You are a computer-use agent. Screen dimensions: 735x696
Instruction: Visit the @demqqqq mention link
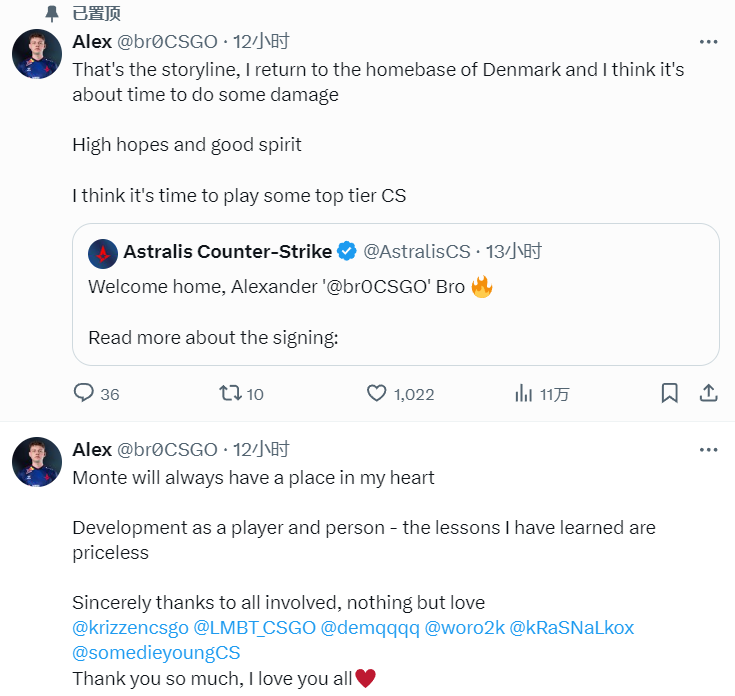pos(368,628)
